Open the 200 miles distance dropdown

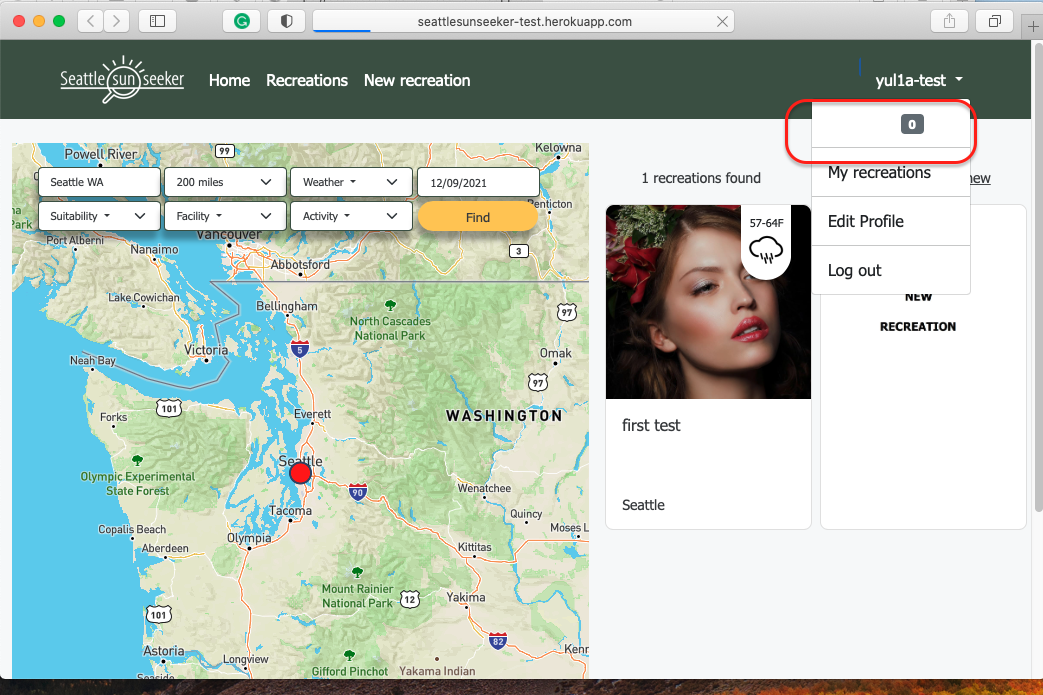[x=225, y=182]
